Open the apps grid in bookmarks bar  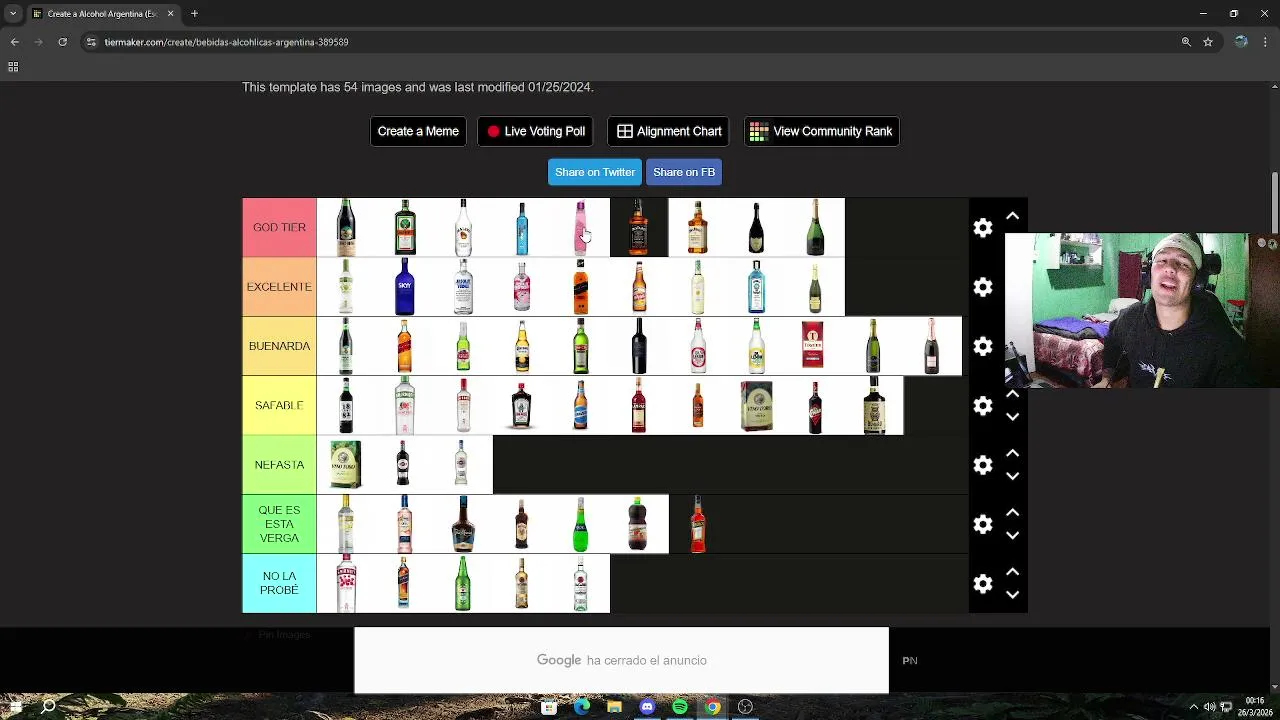13,67
